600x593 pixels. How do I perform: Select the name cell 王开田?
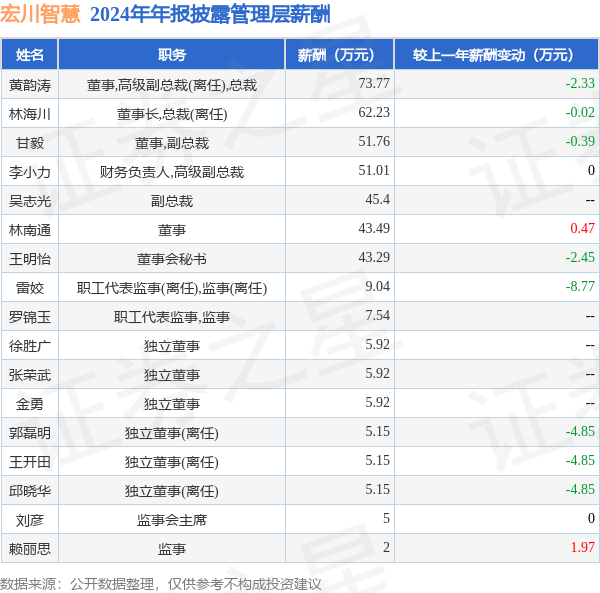pos(29,462)
